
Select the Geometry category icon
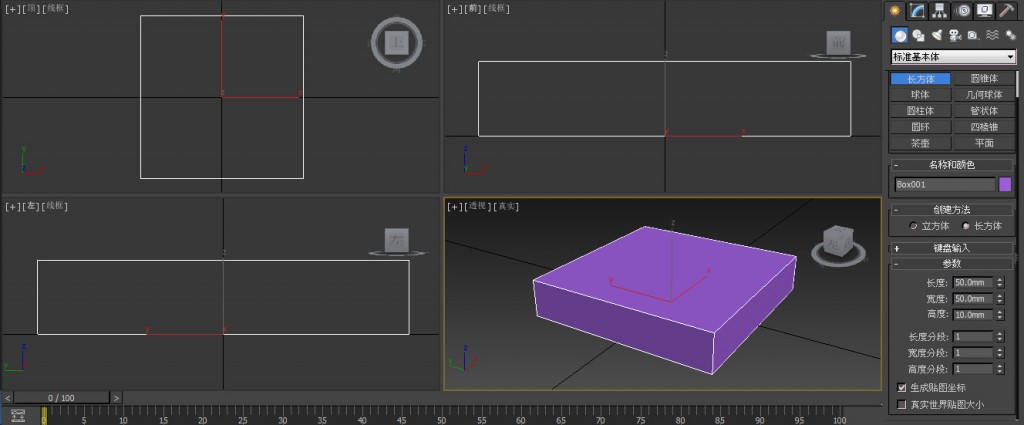coord(901,35)
